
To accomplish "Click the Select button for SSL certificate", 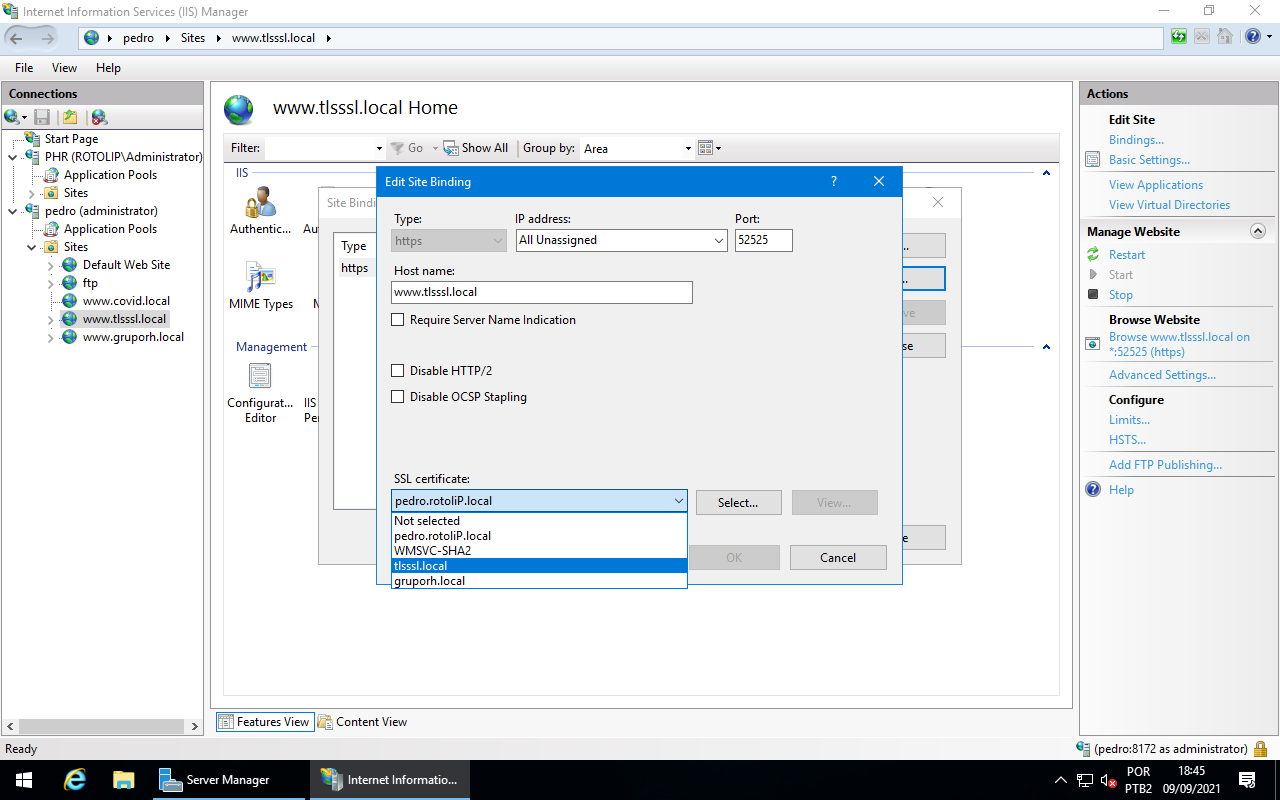I will pyautogui.click(x=738, y=502).
